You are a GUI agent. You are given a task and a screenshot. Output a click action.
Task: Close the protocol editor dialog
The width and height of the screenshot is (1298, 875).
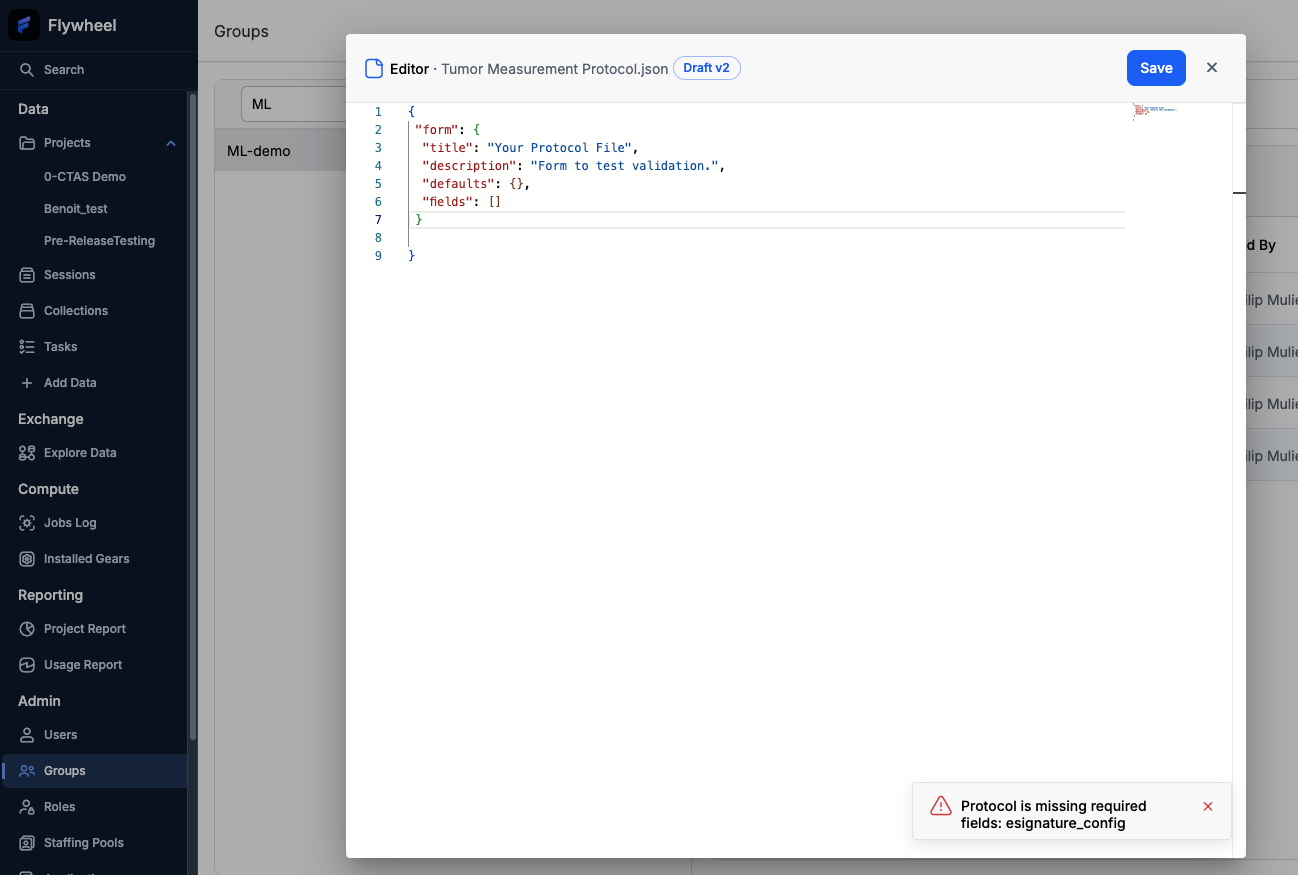[1211, 68]
